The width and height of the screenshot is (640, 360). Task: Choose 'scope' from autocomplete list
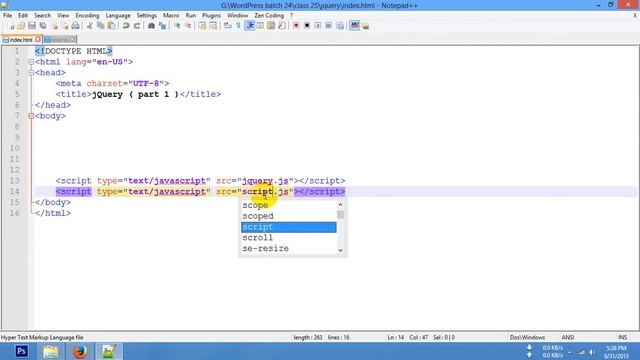coord(289,205)
